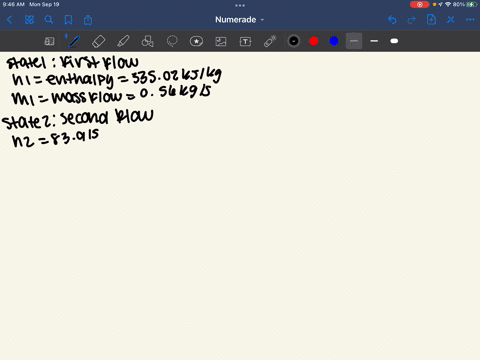Tap the red screen recording indicator
The height and width of the screenshot is (360, 480).
[x=419, y=4]
